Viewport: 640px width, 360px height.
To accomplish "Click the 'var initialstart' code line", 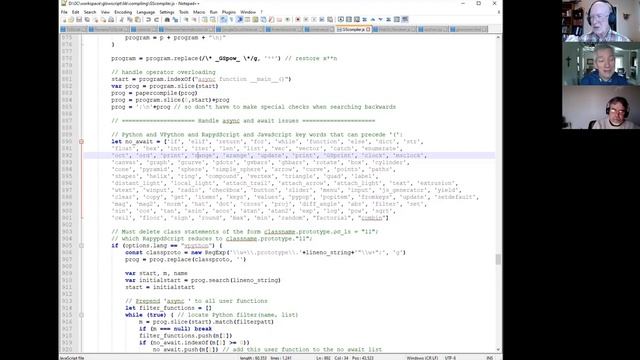I will pyautogui.click(x=203, y=280).
